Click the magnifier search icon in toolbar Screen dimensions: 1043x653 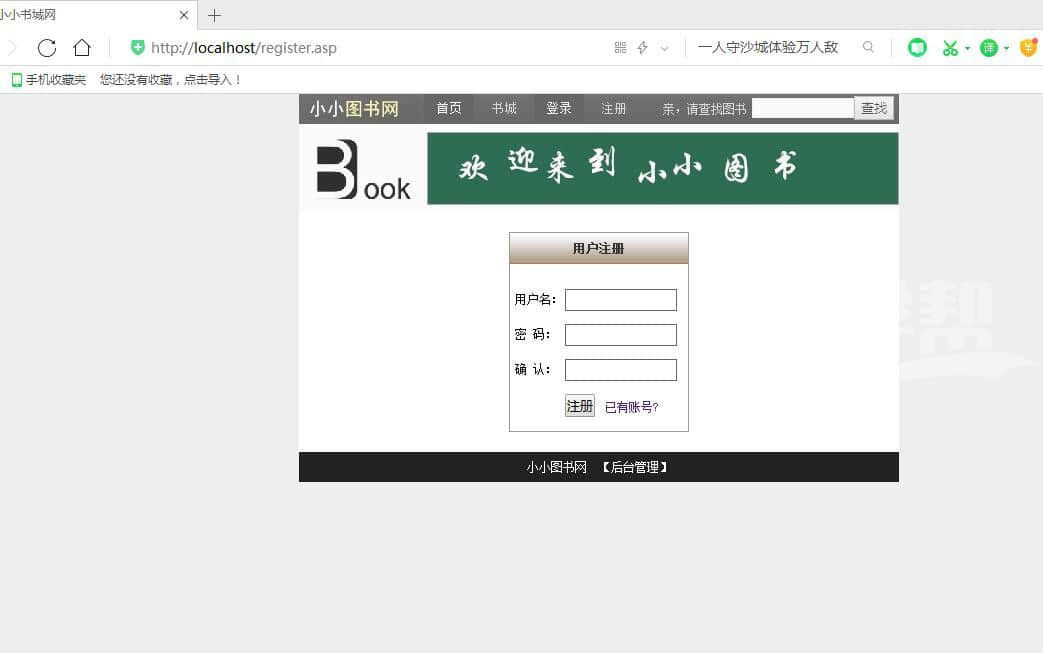tap(868, 47)
